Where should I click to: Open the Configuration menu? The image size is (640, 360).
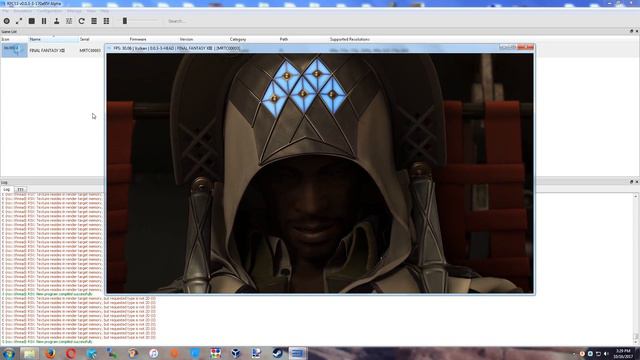click(51, 11)
